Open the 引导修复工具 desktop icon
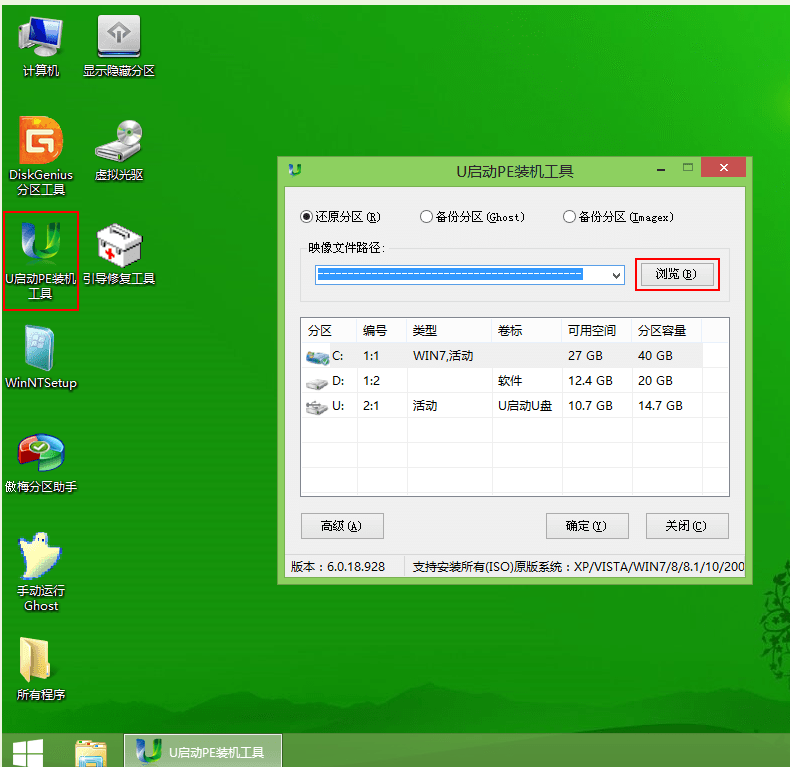Image resolution: width=790 pixels, height=767 pixels. [119, 254]
